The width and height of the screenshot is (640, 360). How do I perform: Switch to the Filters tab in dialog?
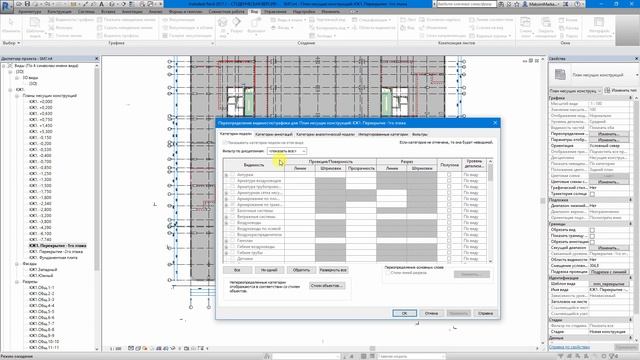click(x=420, y=134)
